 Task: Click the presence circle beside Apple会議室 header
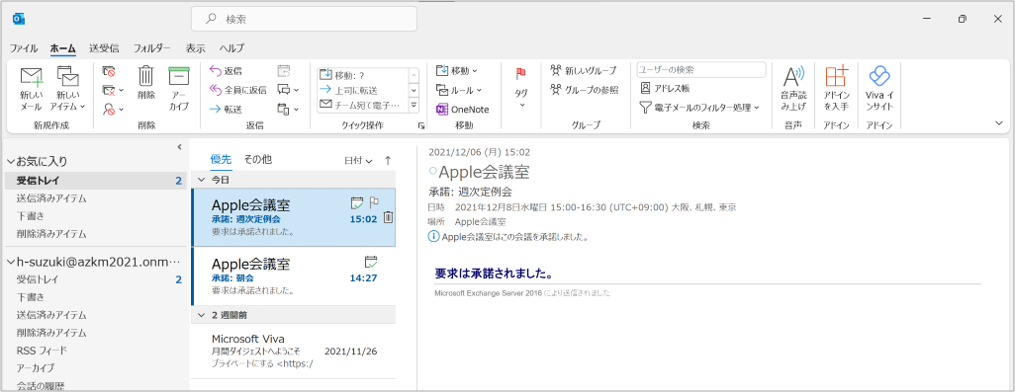click(x=433, y=170)
